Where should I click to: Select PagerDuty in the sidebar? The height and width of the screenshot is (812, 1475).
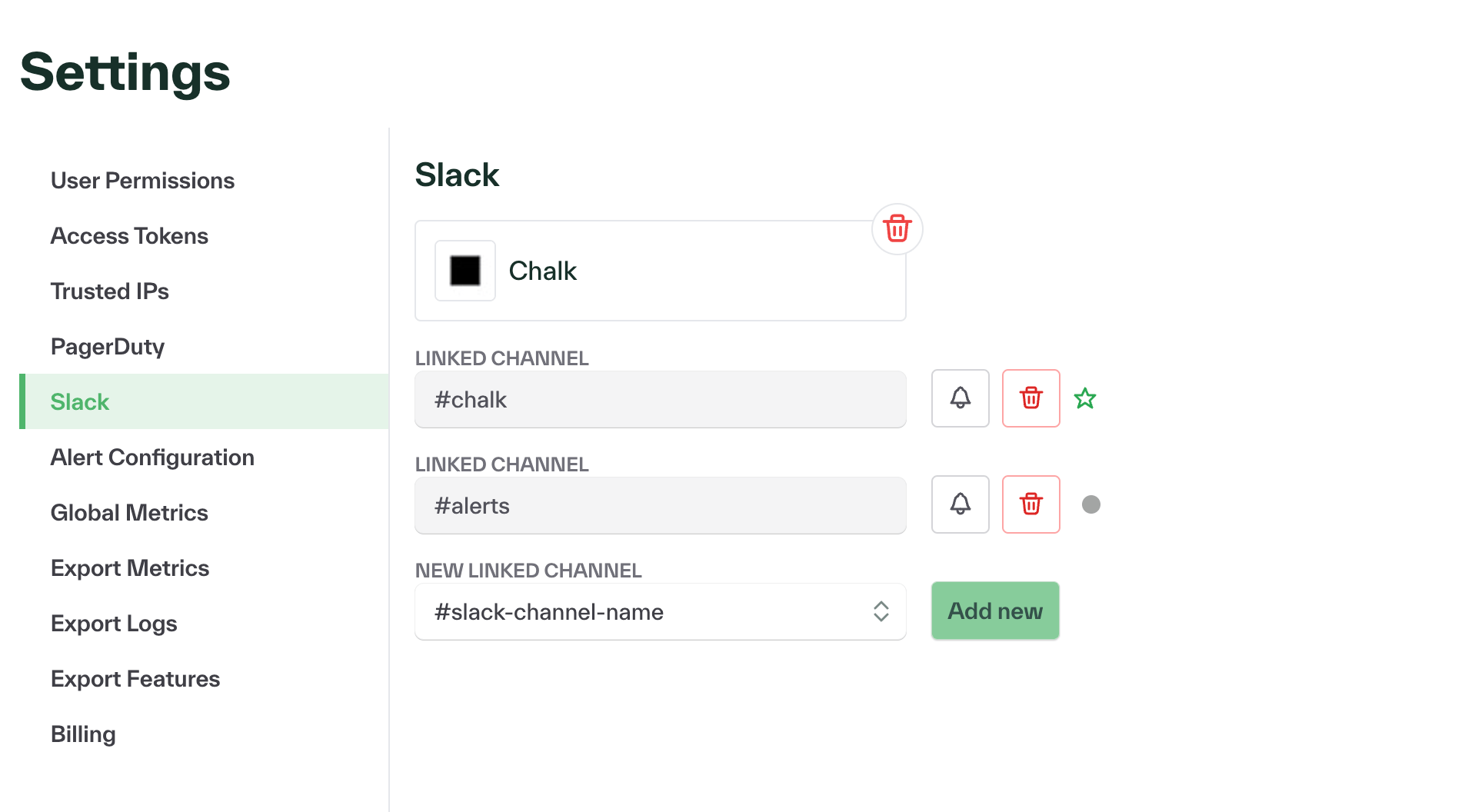click(108, 346)
